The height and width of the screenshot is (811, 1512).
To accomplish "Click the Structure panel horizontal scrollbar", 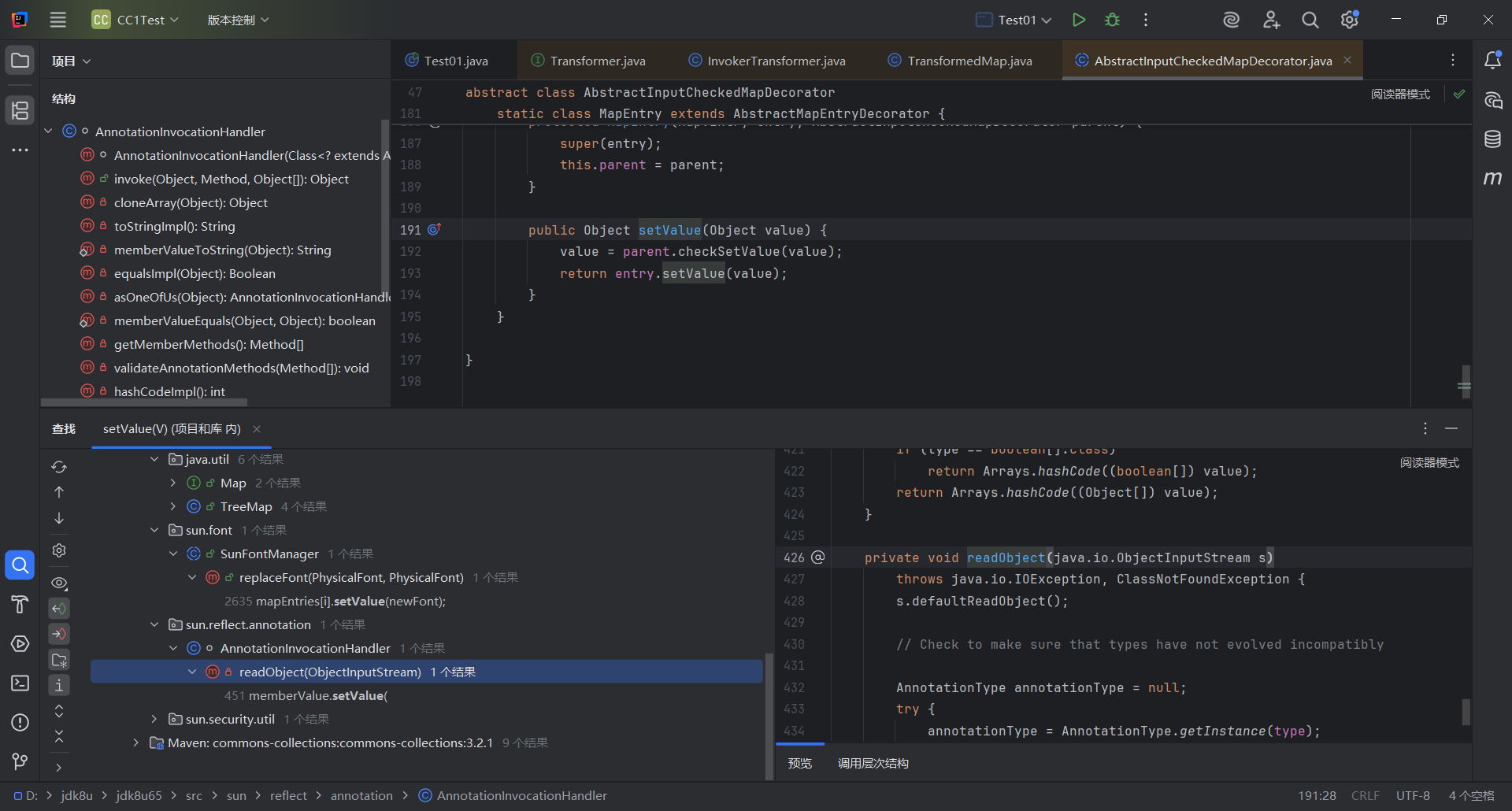I will 144,402.
